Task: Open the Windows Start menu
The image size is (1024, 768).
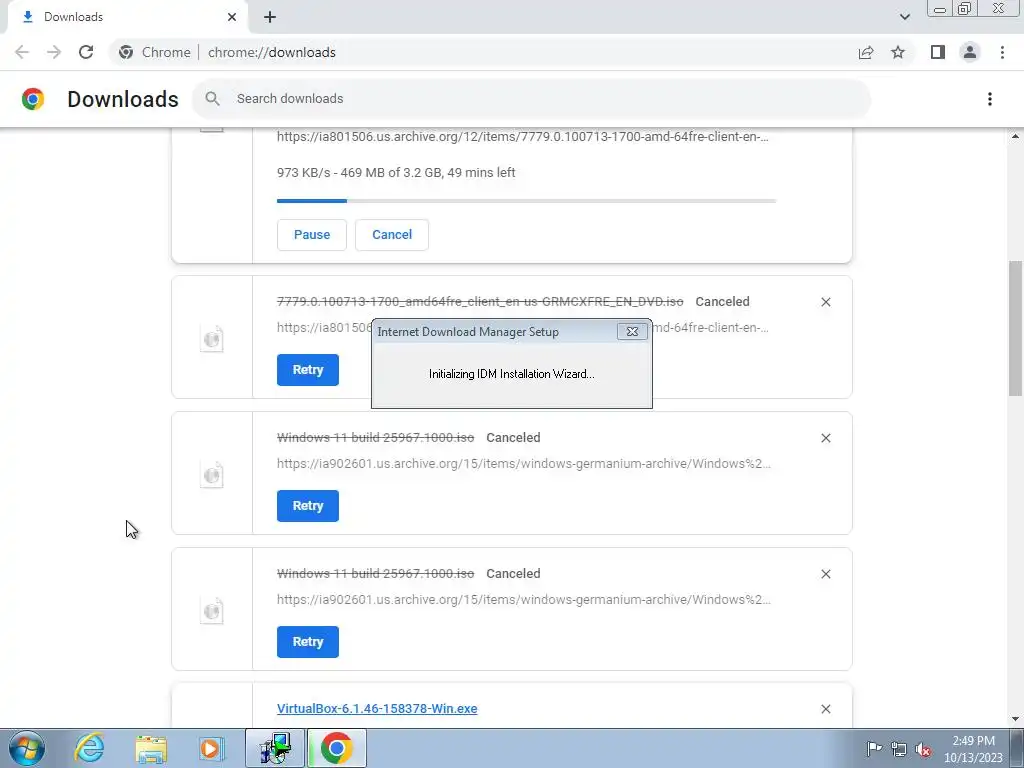Action: click(27, 748)
